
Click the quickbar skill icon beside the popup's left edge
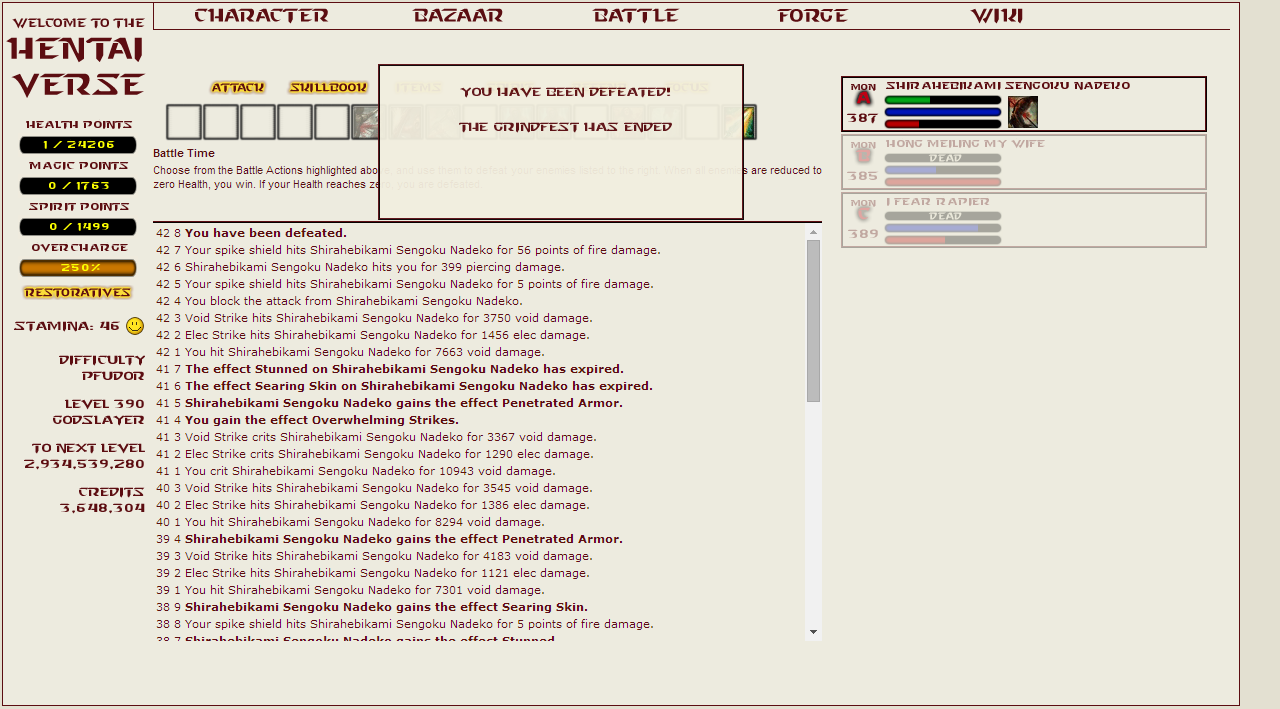point(365,122)
